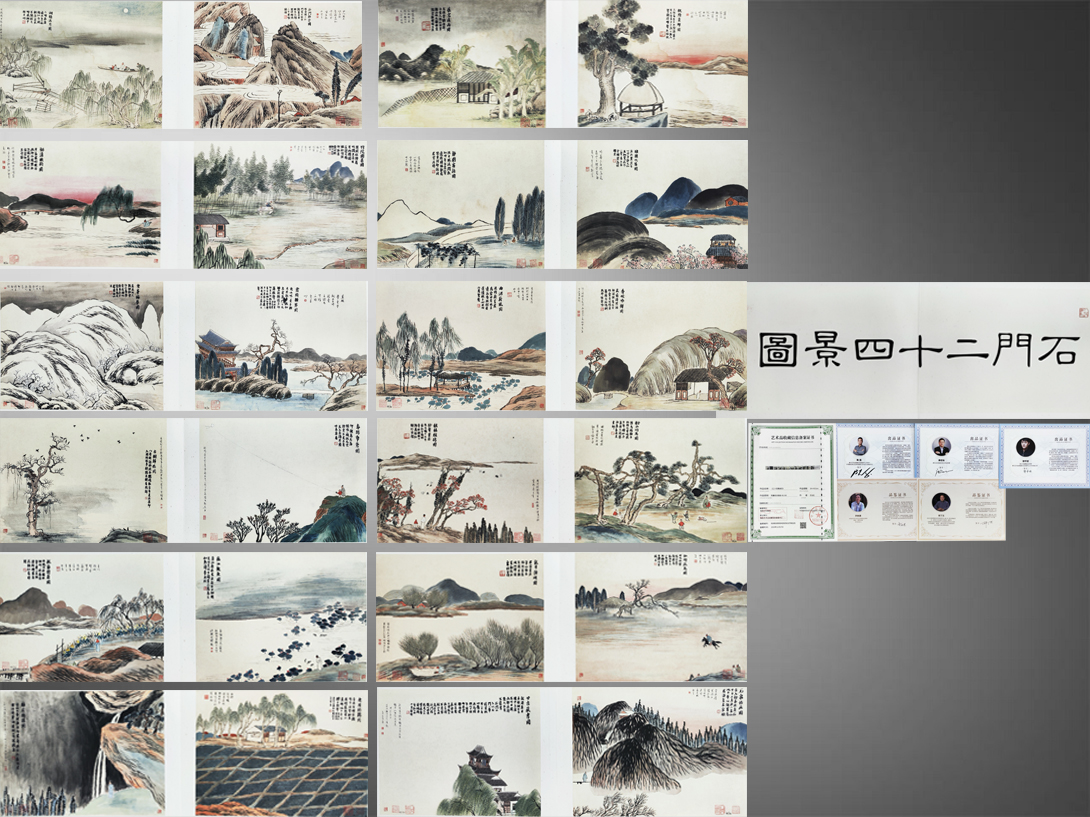Click the calligraphy title 石門二十四景圖
1090x817 pixels.
[x=918, y=349]
